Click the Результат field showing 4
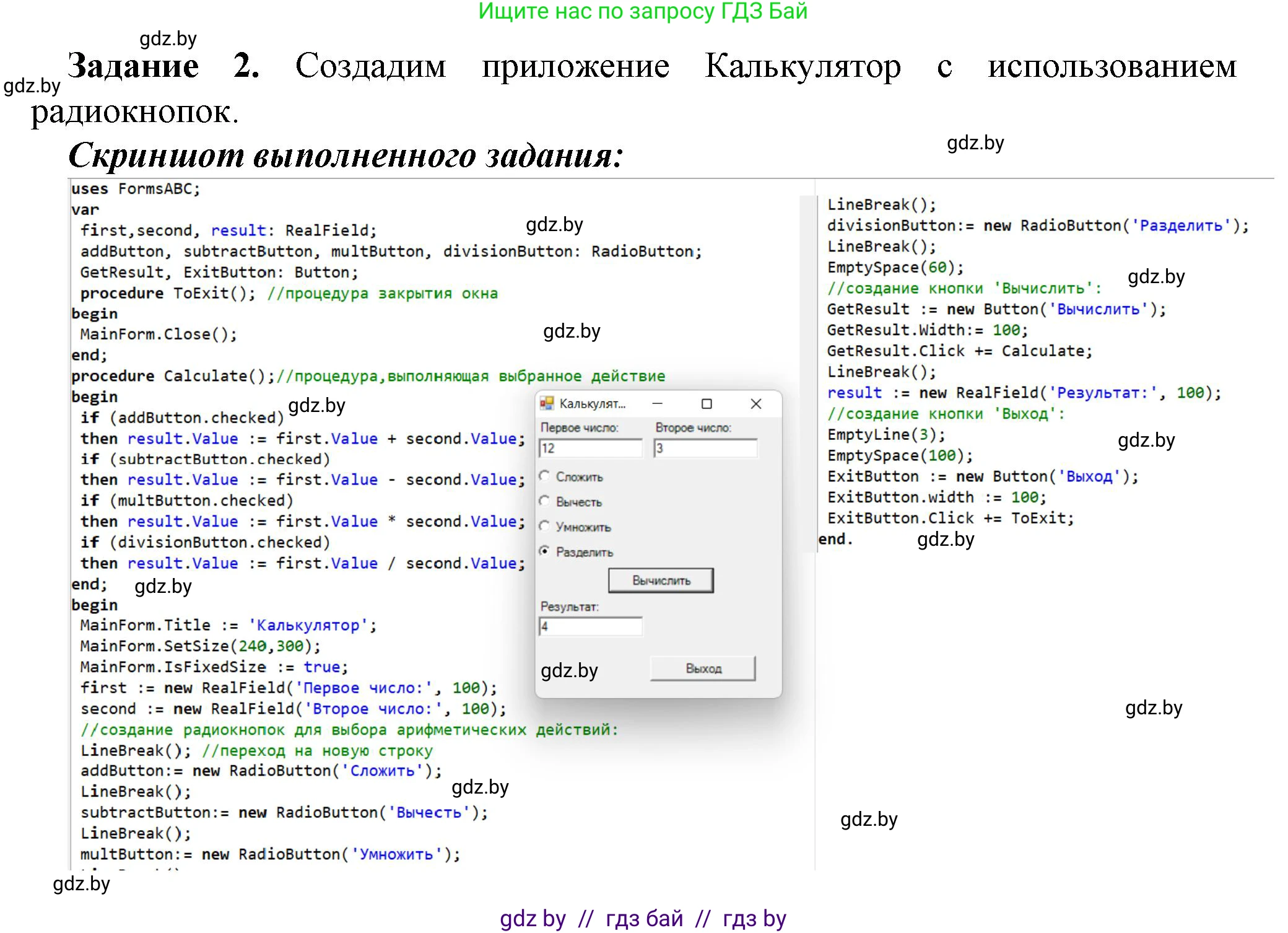This screenshot has width=1288, height=933. coord(590,627)
